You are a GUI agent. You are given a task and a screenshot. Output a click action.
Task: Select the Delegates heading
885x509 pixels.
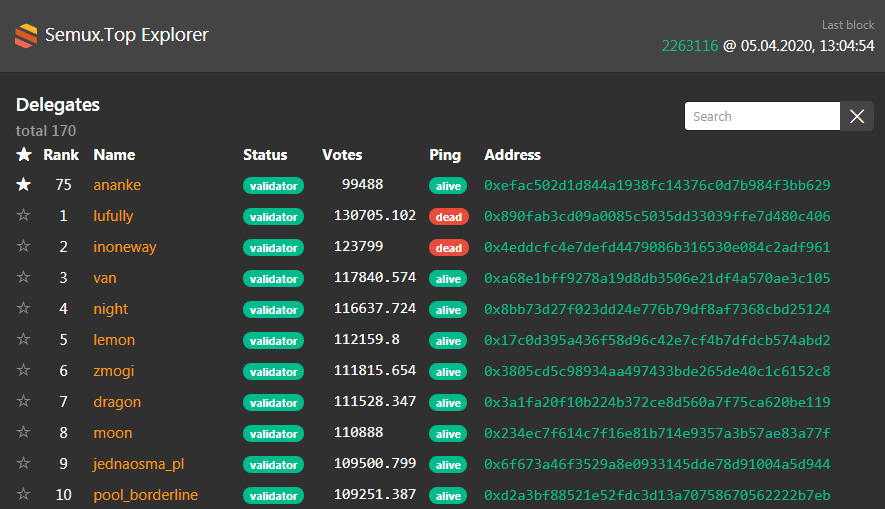point(58,105)
